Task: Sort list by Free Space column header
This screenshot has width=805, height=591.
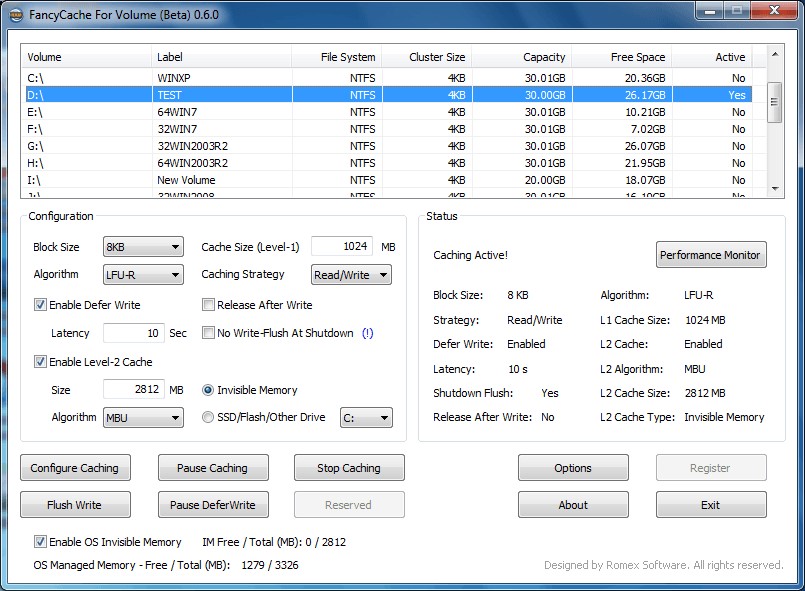Action: [x=619, y=57]
